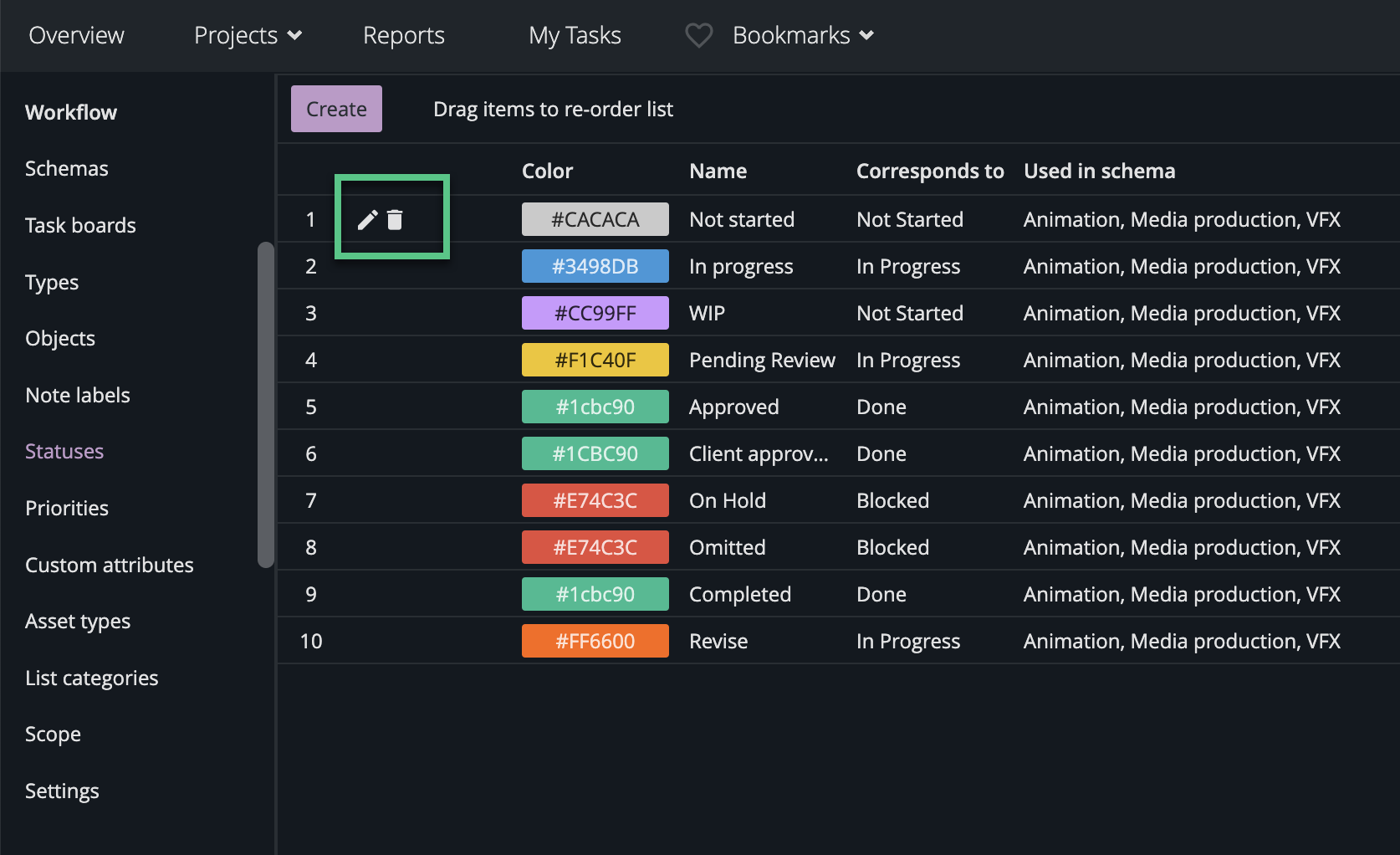Click the green swatch in Client approv... row
This screenshot has width=1400, height=855.
[x=595, y=453]
